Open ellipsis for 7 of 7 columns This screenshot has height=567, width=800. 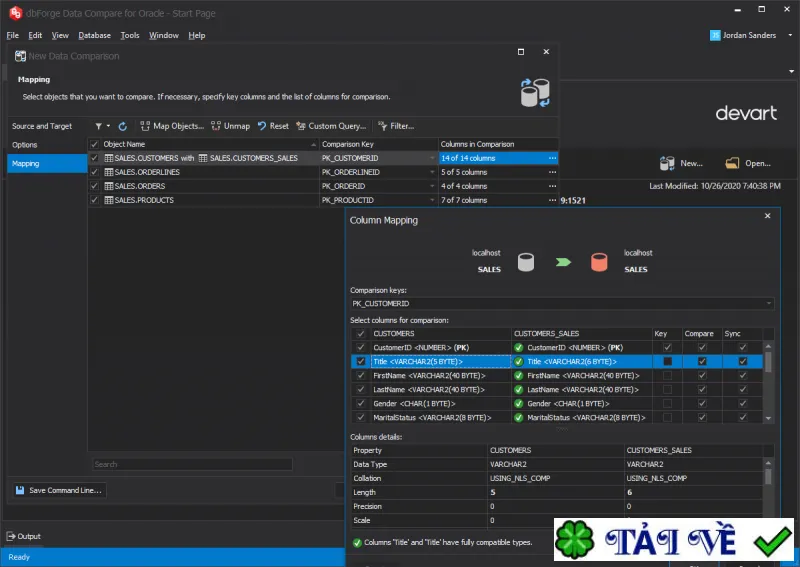point(552,200)
